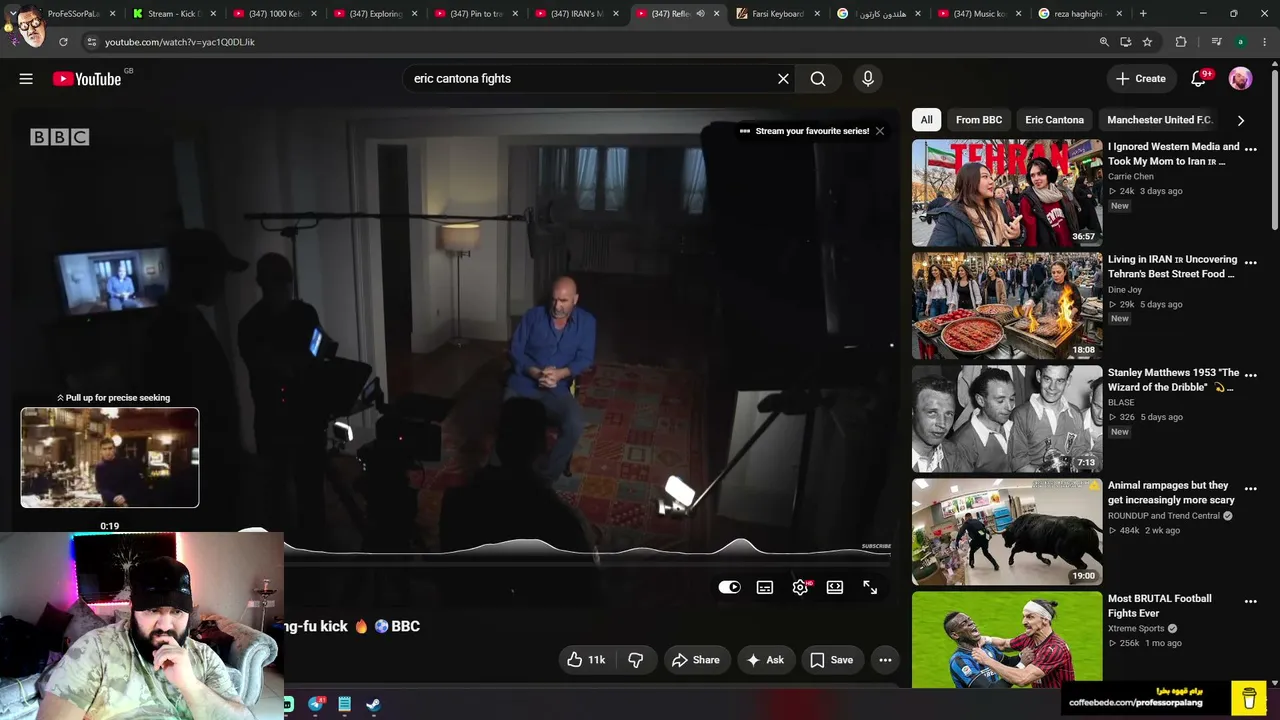Dismiss the 'Stream your favourite series!' banner
This screenshot has width=1280, height=720.
point(880,131)
